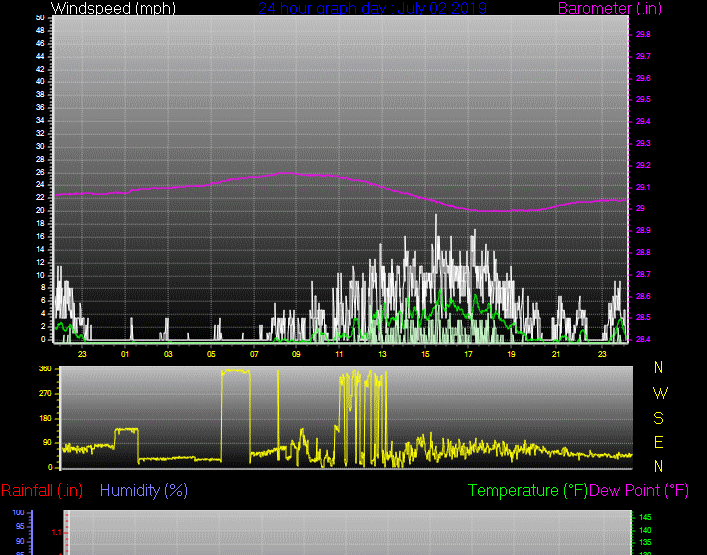Click the 360 value on direction axis
Image resolution: width=707 pixels, height=555 pixels.
[x=44, y=369]
